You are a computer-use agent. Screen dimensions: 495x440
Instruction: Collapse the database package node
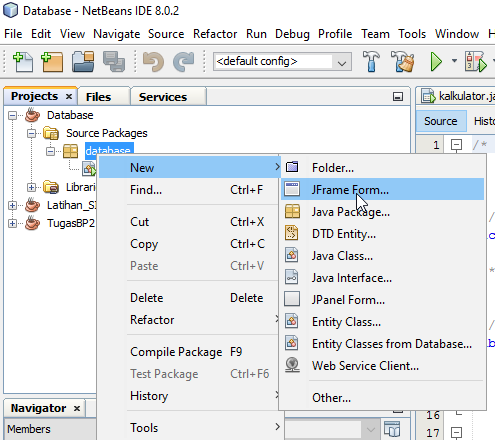pyautogui.click(x=50, y=151)
